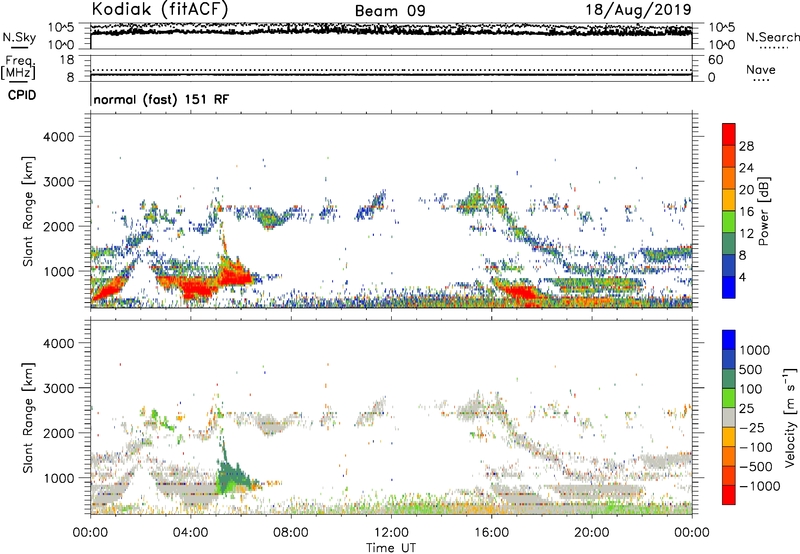
Task: Click the '500' label on the Velocity colorbar
Action: click(x=751, y=369)
